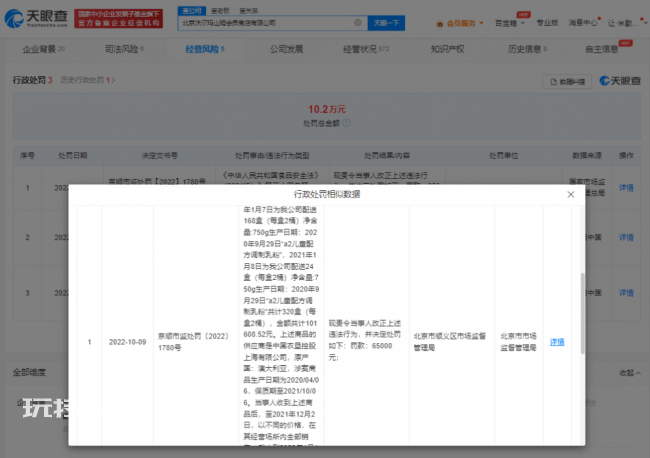The image size is (650, 458).
Task: Click the 全部维度 heading
Action: 29,372
